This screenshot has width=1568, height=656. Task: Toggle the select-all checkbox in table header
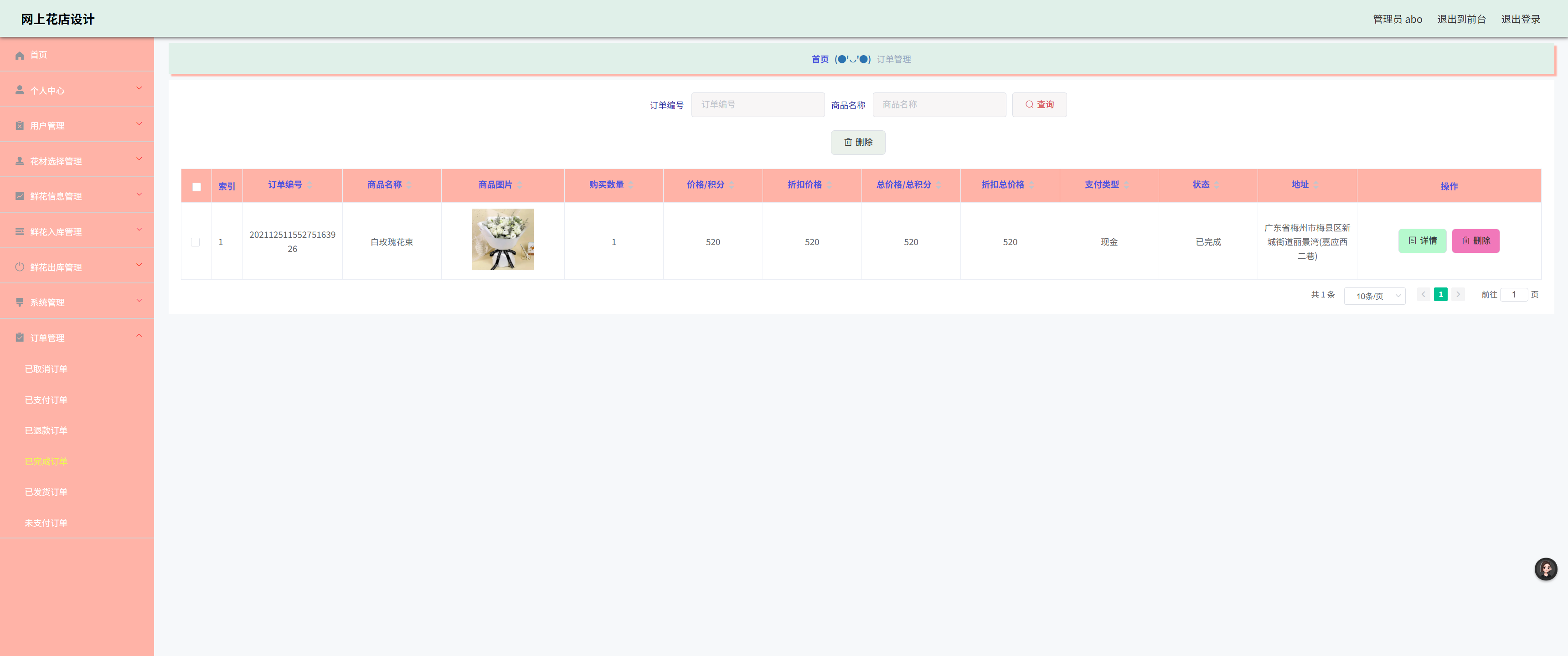(196, 187)
